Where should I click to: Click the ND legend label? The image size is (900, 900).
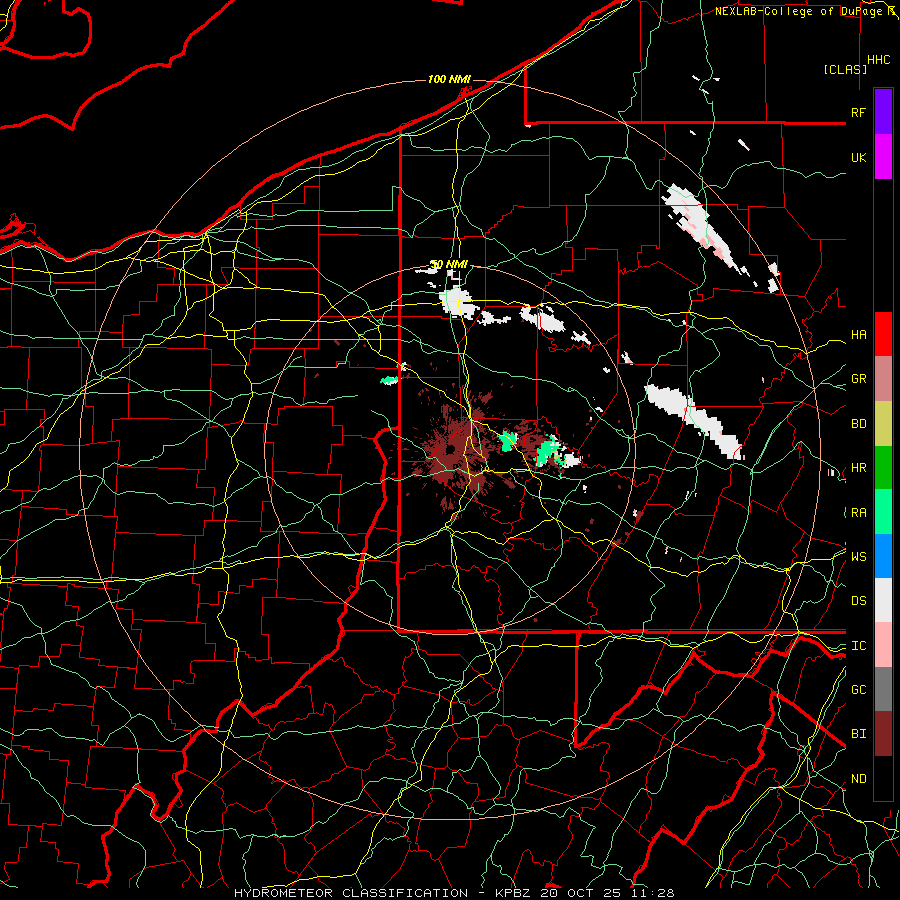point(858,779)
